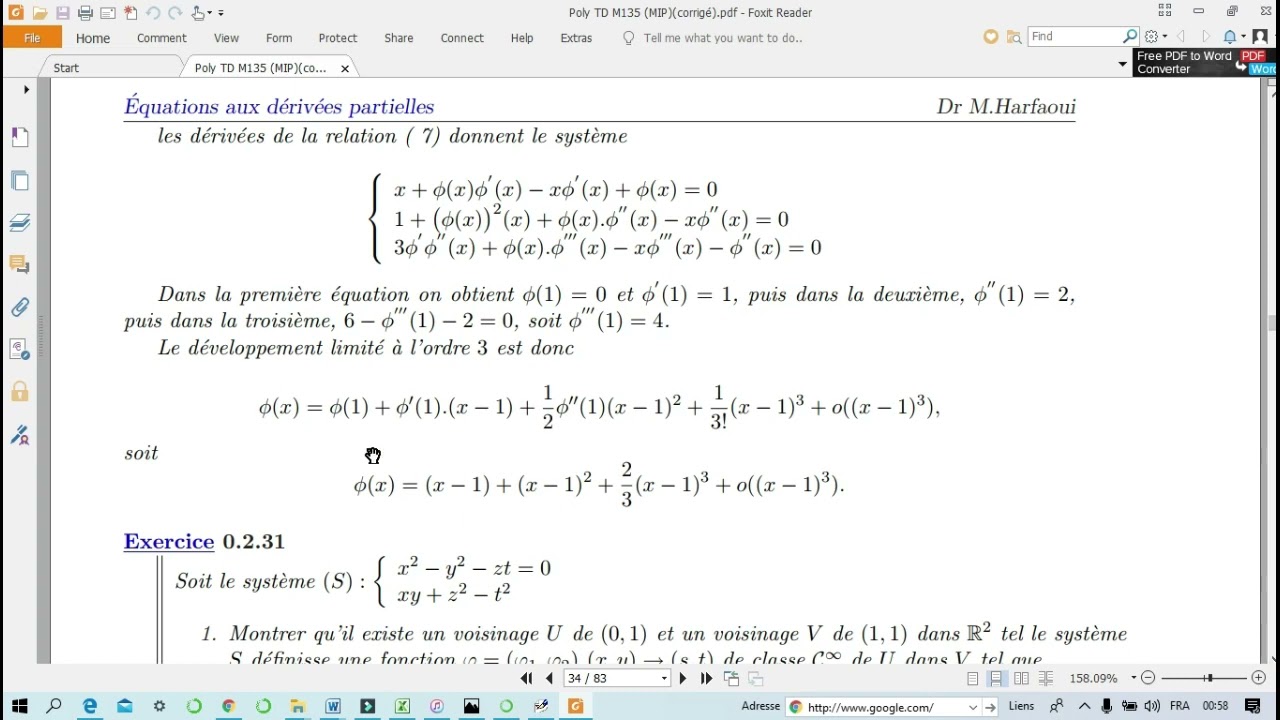Go to the previous search result arrow
This screenshot has width=1280, height=720.
1181,37
